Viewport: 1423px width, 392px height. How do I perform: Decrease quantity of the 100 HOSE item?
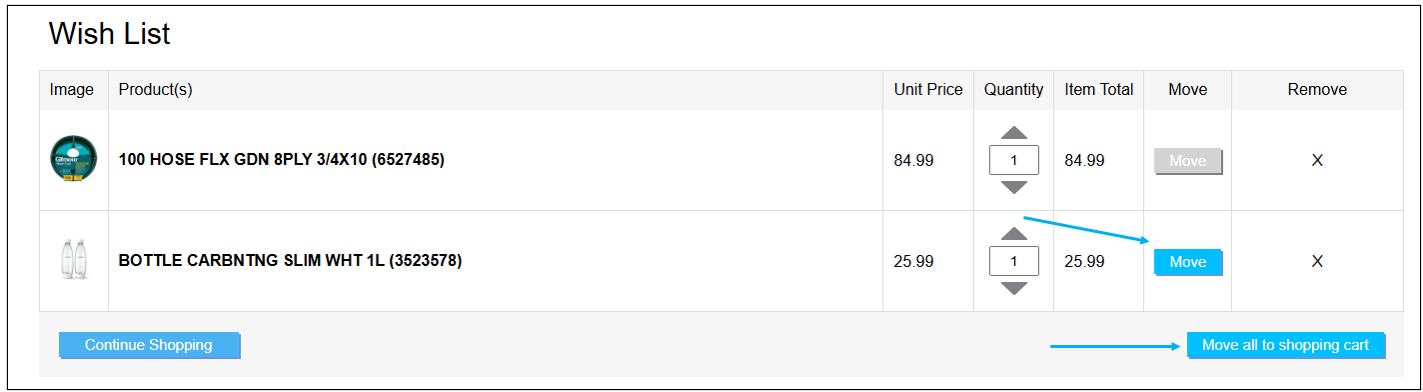pos(1014,187)
